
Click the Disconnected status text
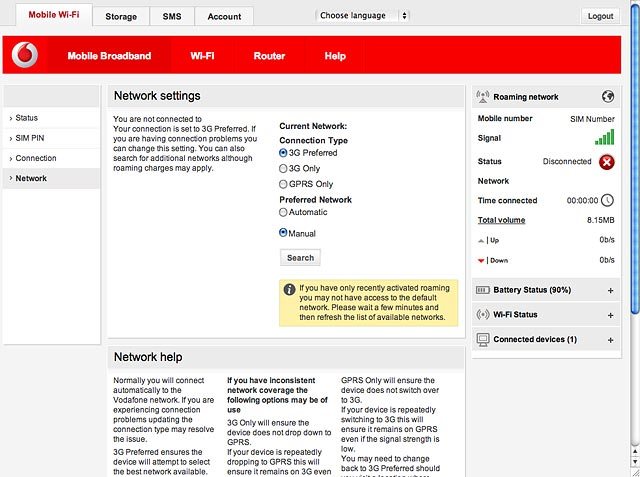[x=567, y=162]
